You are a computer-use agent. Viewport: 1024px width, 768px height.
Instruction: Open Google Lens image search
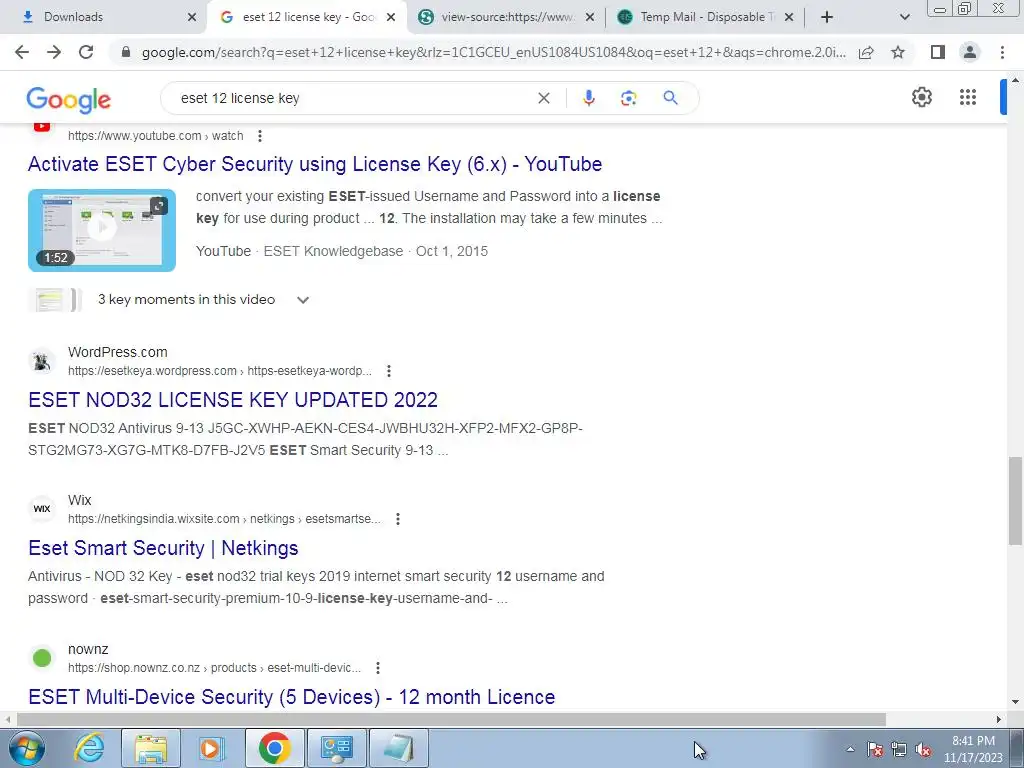tap(628, 98)
